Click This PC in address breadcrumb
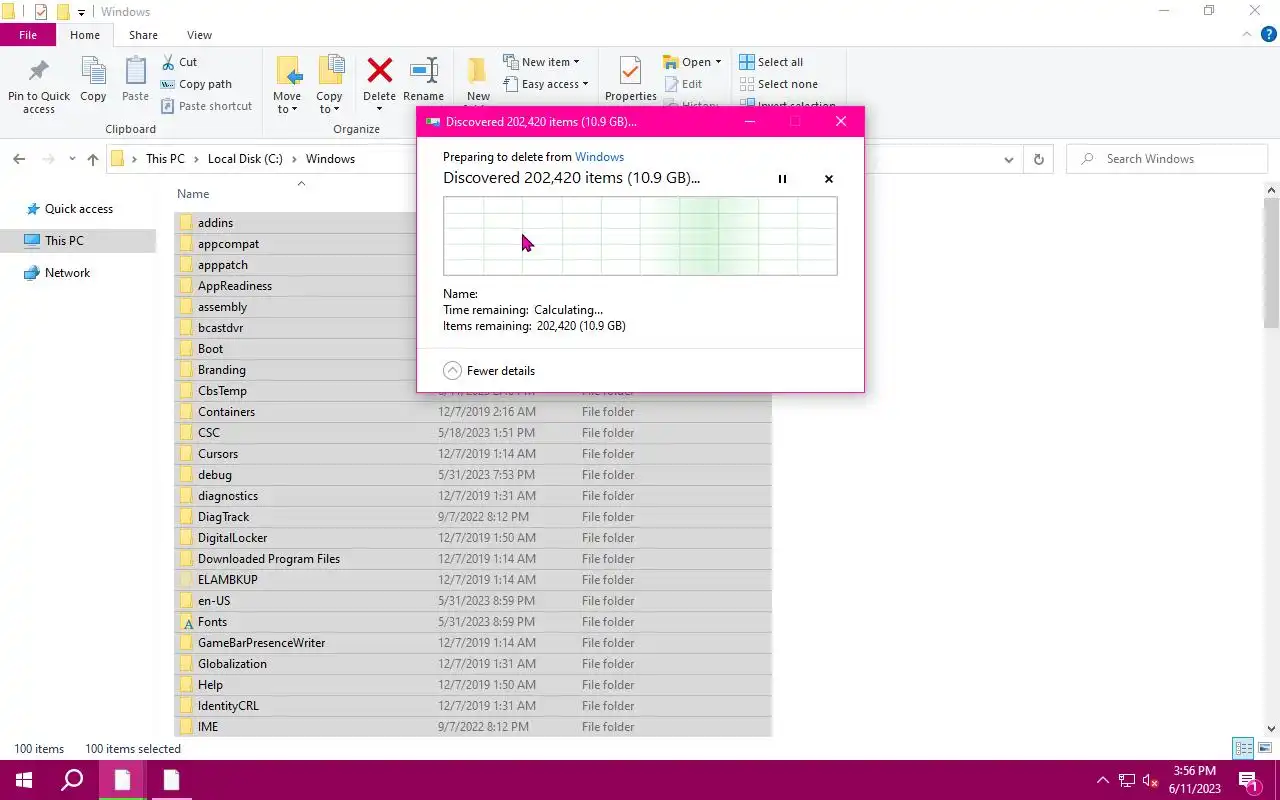This screenshot has height=800, width=1280. (165, 159)
